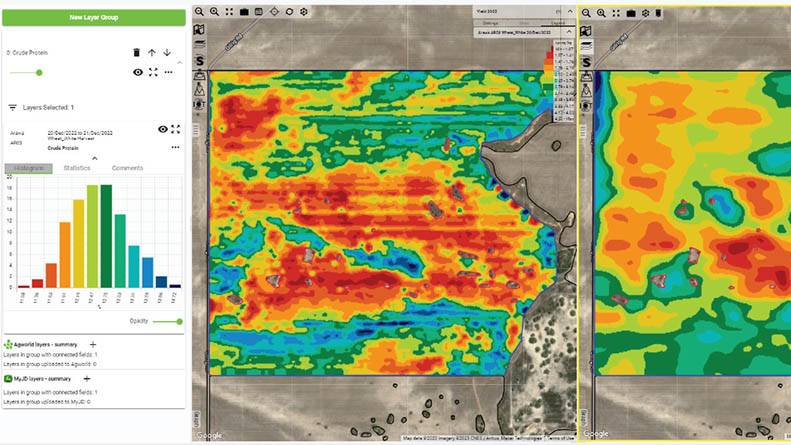The height and width of the screenshot is (445, 791).
Task: Click the MyJD layers - summary label
Action: tap(42, 378)
